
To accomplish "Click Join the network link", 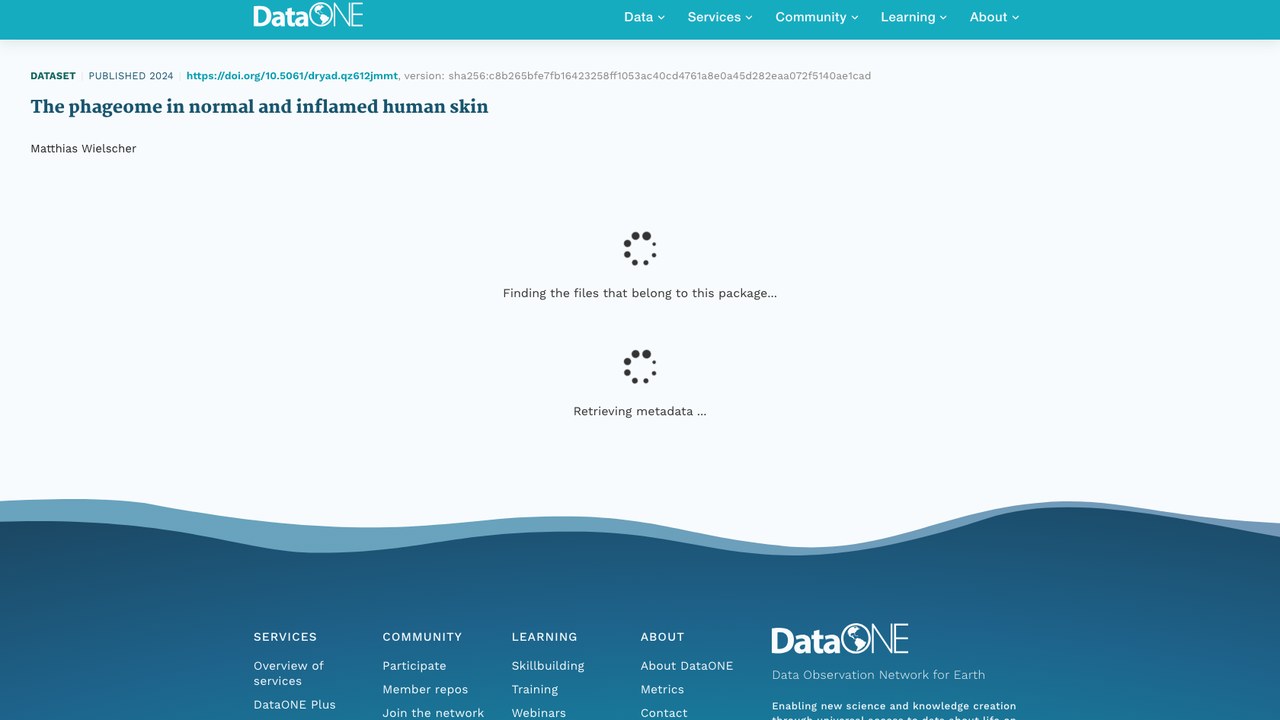I will 433,713.
